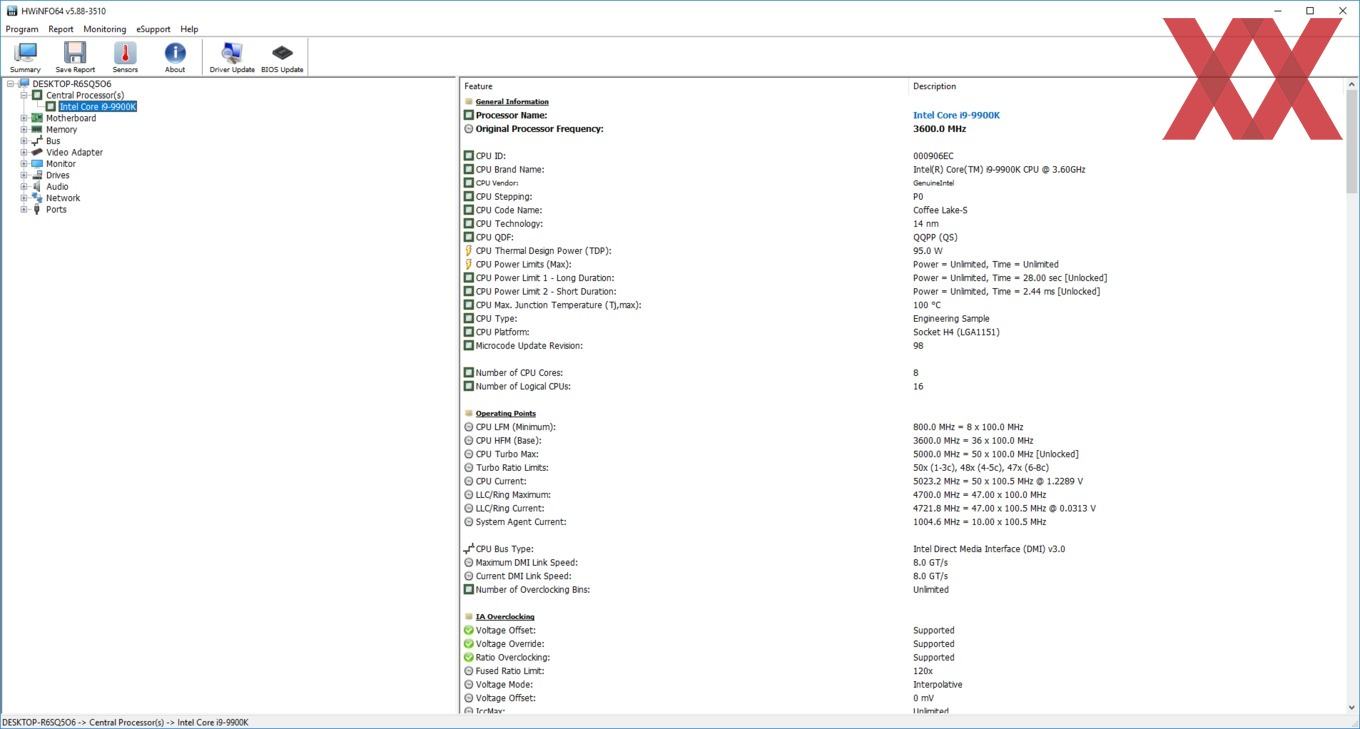Open the Help menu

[189, 29]
